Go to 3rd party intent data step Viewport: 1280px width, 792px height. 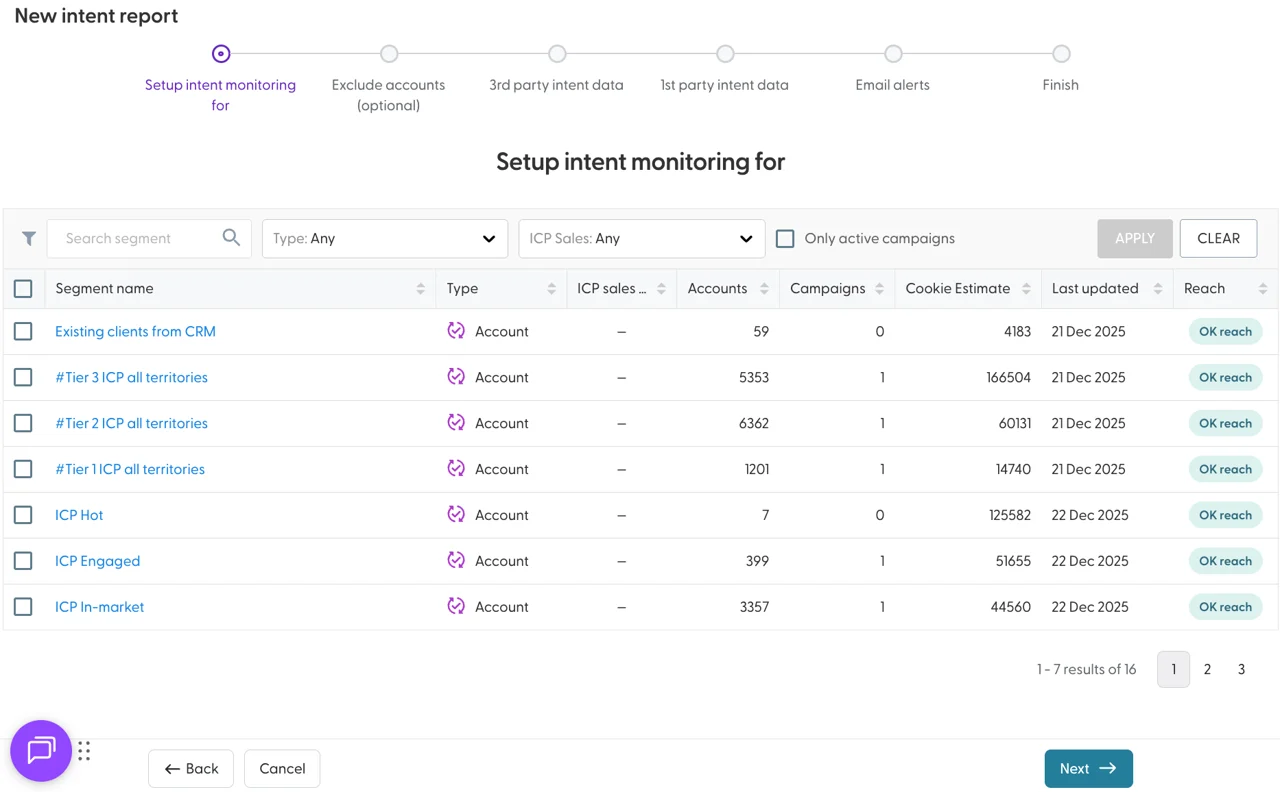pyautogui.click(x=557, y=54)
